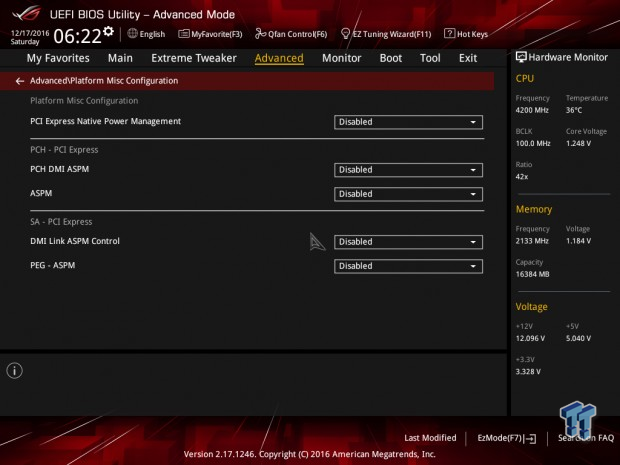The height and width of the screenshot is (465, 620).
Task: Click the CPU frequency value 4200 MHz
Action: (x=532, y=110)
